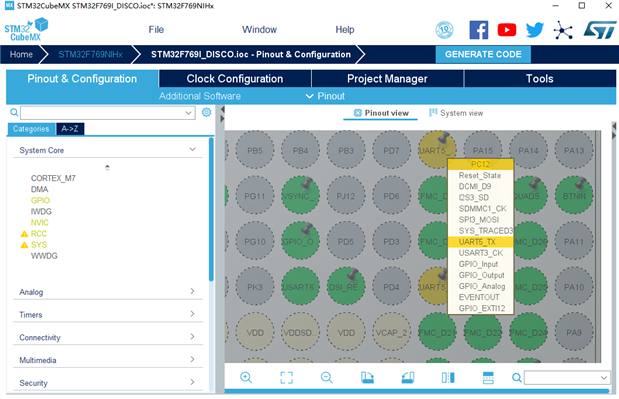Switch to System view toggle

[456, 113]
